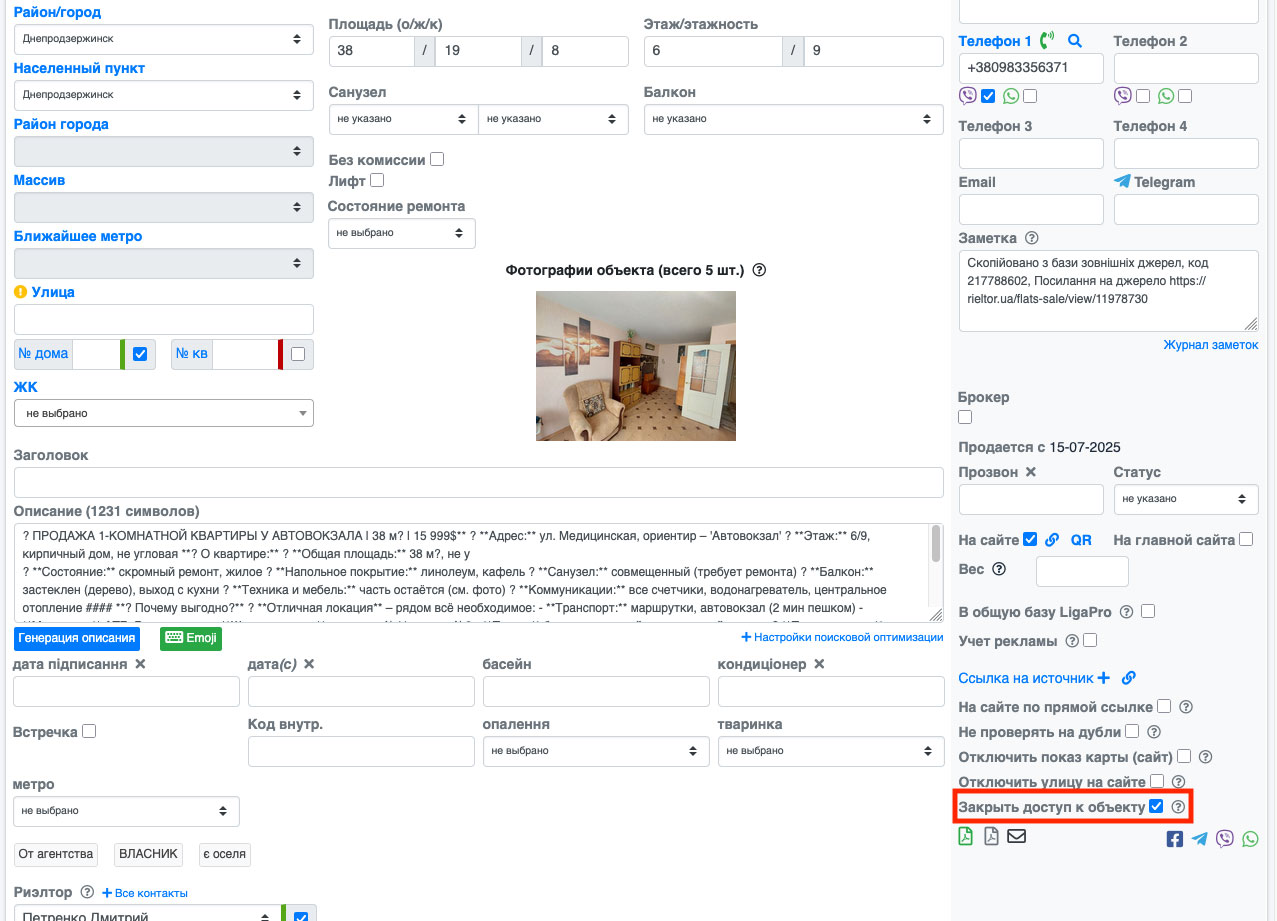This screenshot has width=1277, height=921.
Task: Open Настройки поисковой оптимизации link
Action: click(x=841, y=638)
